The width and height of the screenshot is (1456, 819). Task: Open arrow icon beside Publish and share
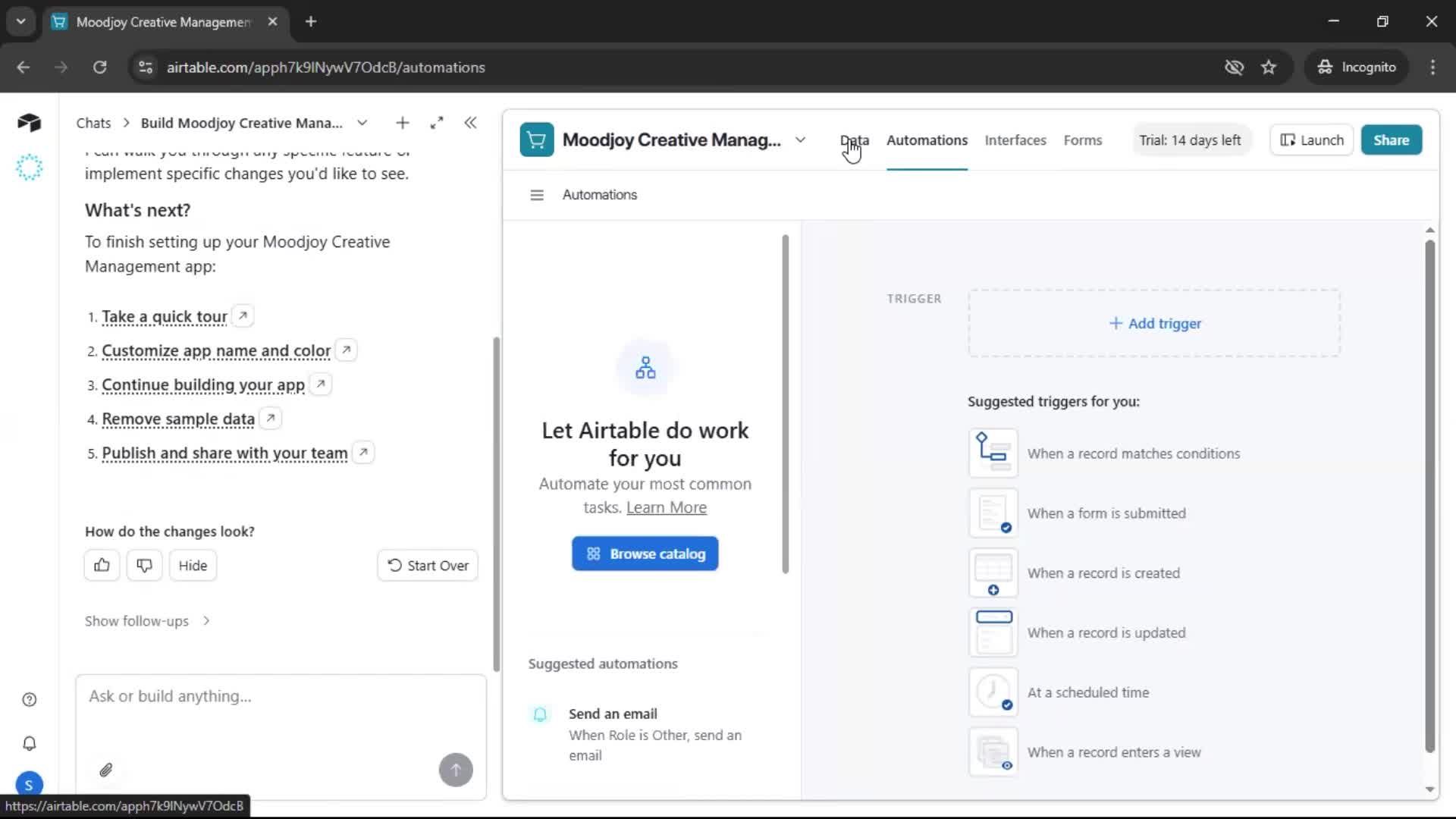(x=364, y=452)
